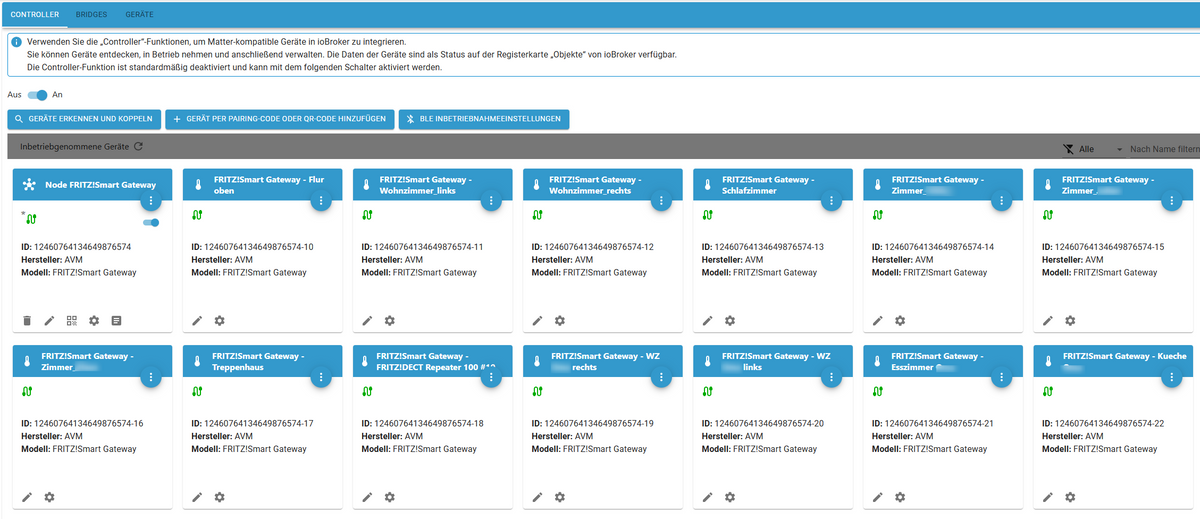Add device per pairing code or QR code
This screenshot has height=519, width=1200.
pos(279,119)
